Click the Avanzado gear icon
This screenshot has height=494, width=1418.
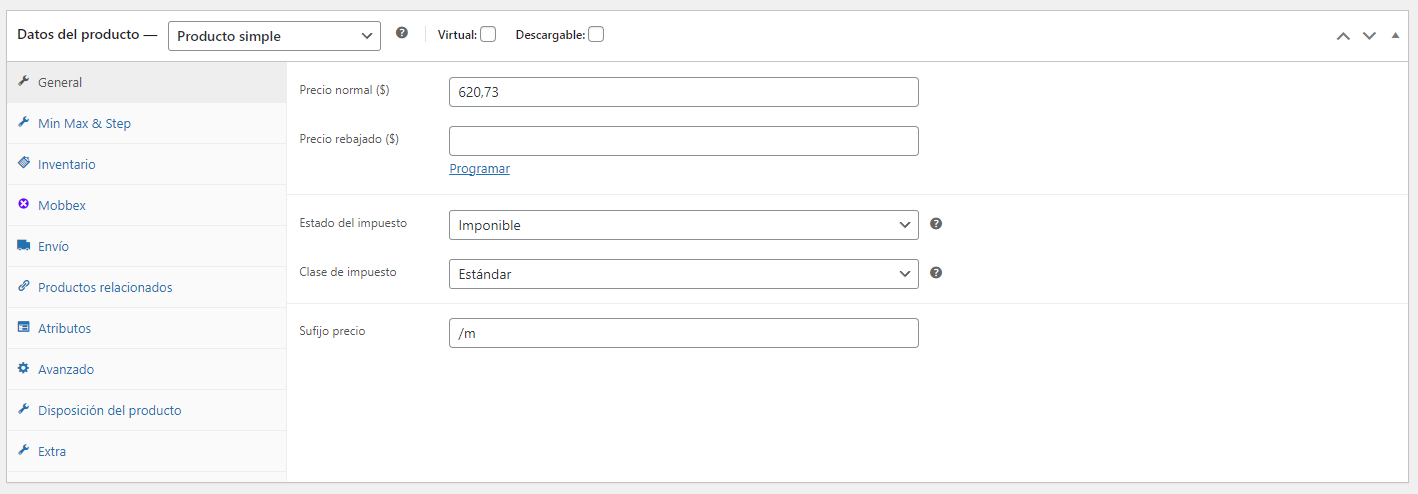(x=23, y=368)
